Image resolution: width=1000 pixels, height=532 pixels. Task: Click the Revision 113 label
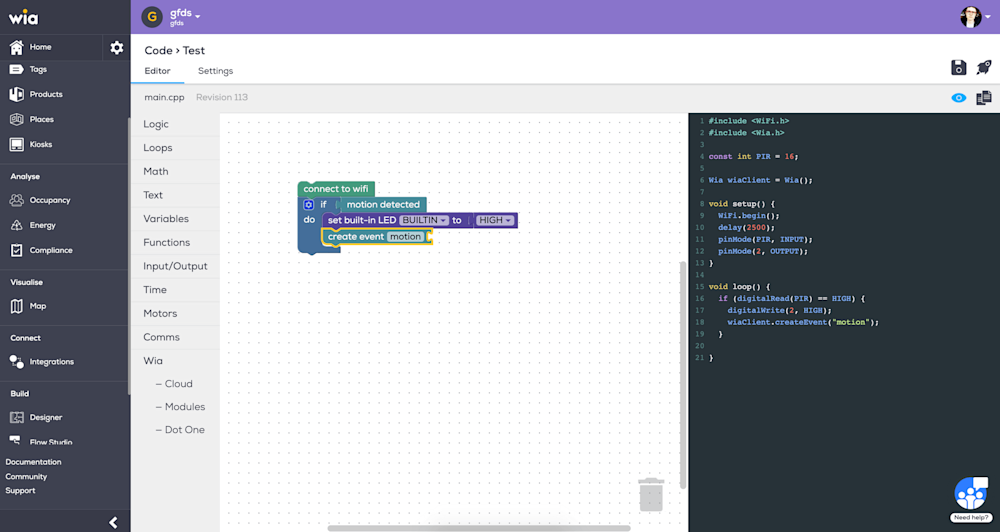(222, 98)
